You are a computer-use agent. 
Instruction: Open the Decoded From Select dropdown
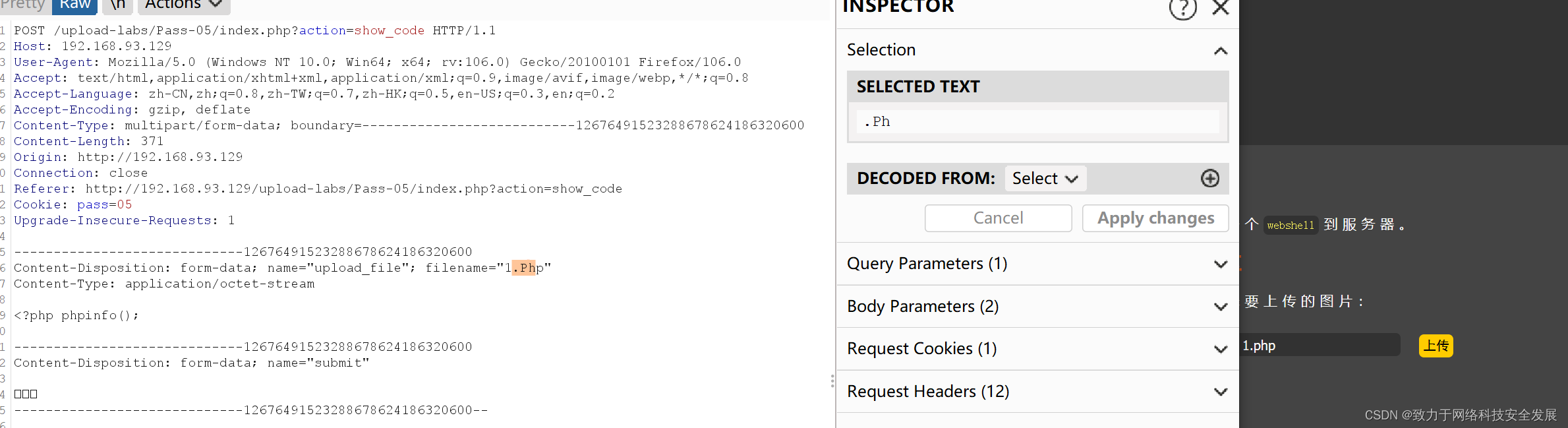pyautogui.click(x=1045, y=178)
